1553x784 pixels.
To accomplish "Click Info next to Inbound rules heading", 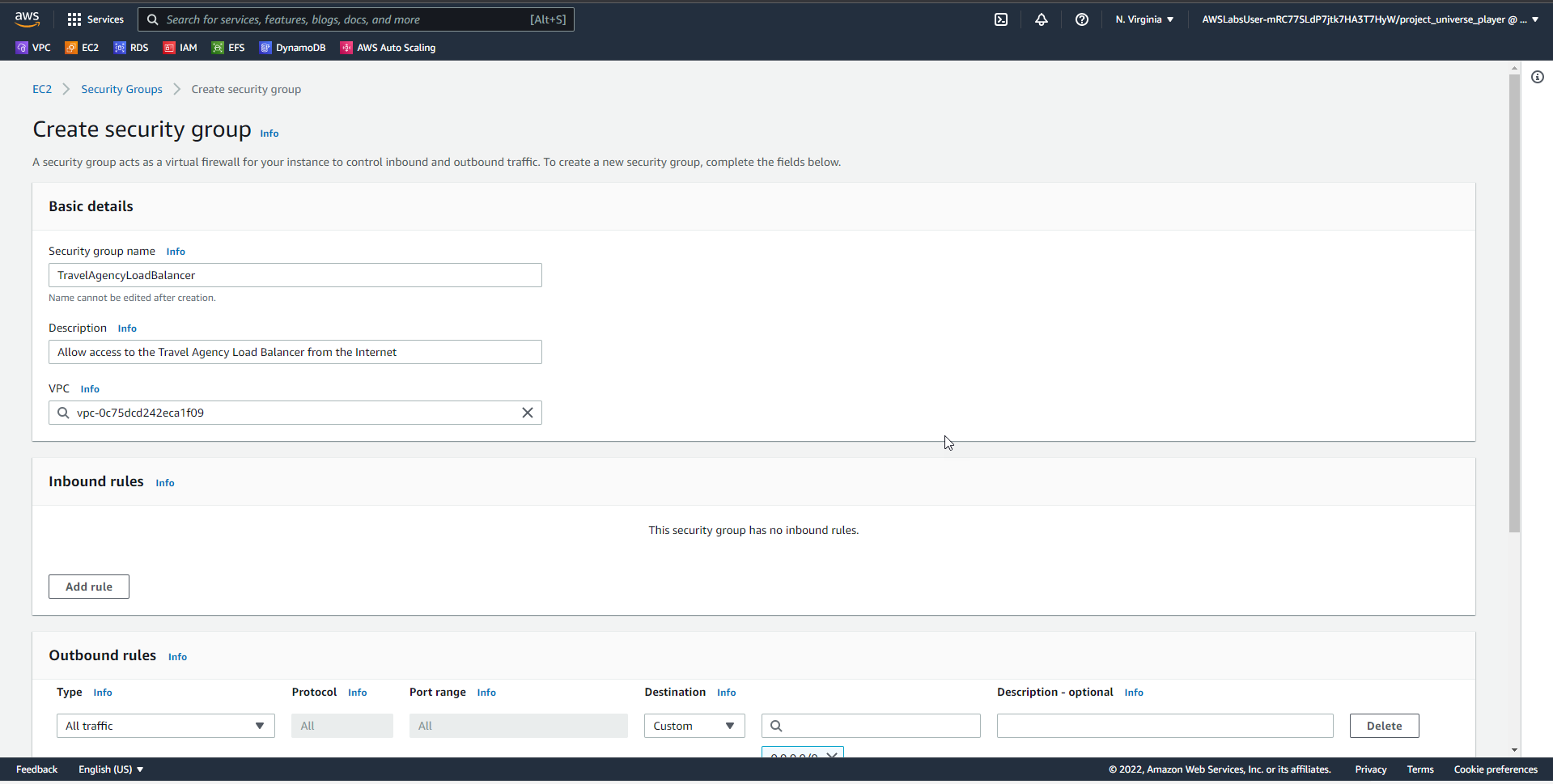I will click(165, 483).
